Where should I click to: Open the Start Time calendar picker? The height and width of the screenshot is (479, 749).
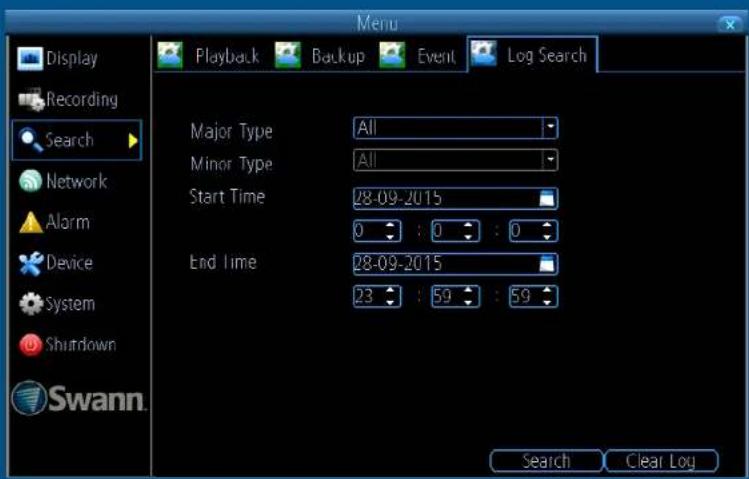[x=547, y=198]
